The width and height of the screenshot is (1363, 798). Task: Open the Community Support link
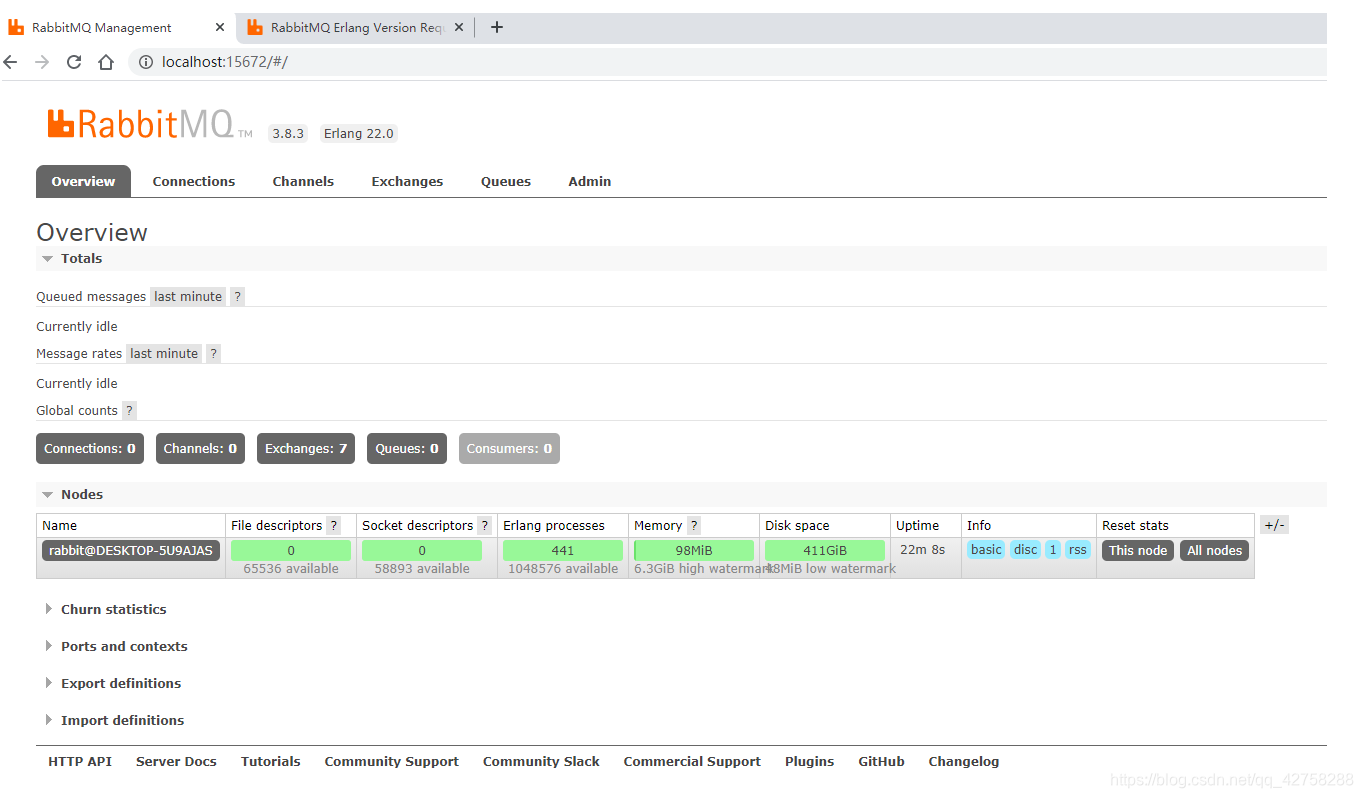(x=391, y=761)
